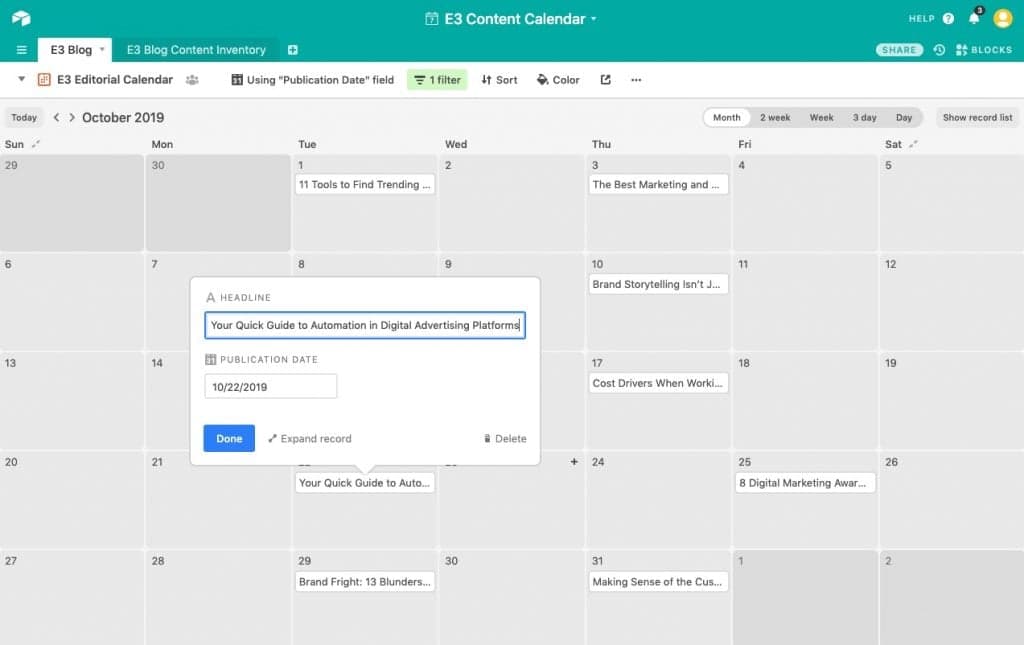Open 'Making Sense of the Cus...' record

coord(658,582)
